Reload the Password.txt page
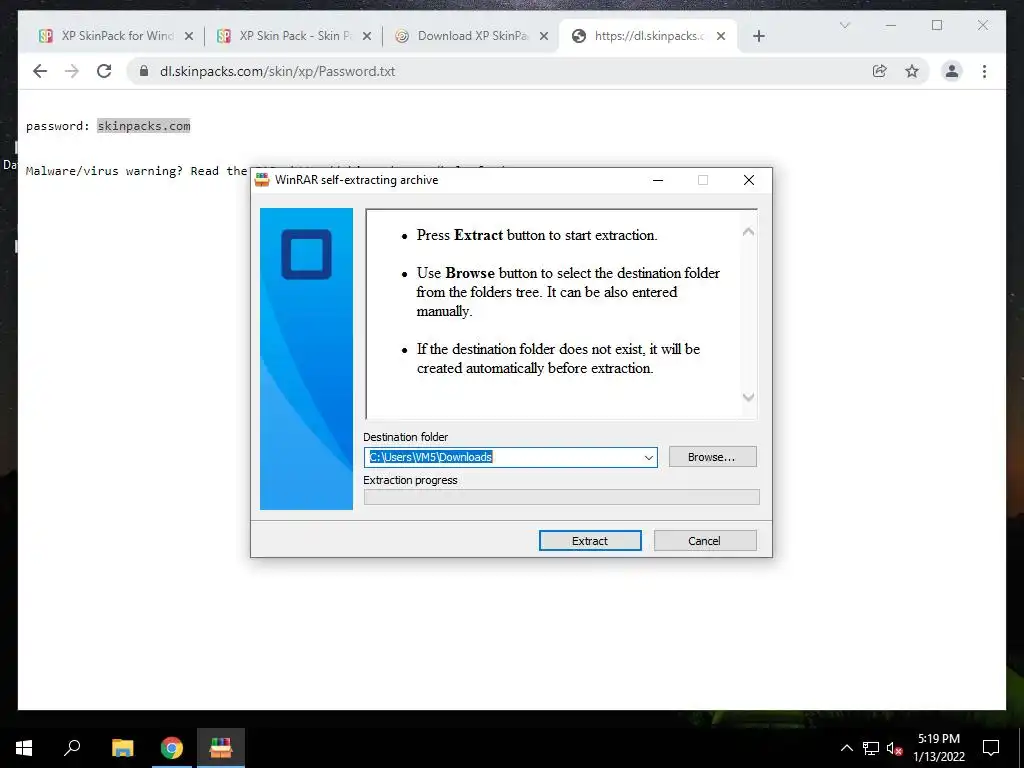This screenshot has height=768, width=1024. [x=104, y=71]
